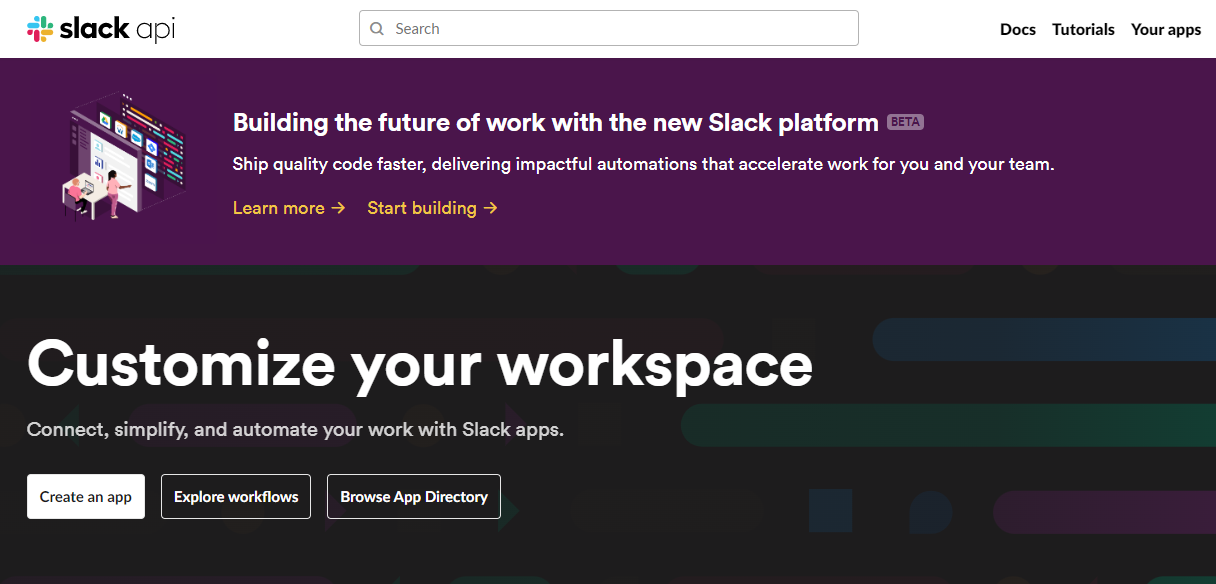Open the Tutorials menu item

[1083, 29]
